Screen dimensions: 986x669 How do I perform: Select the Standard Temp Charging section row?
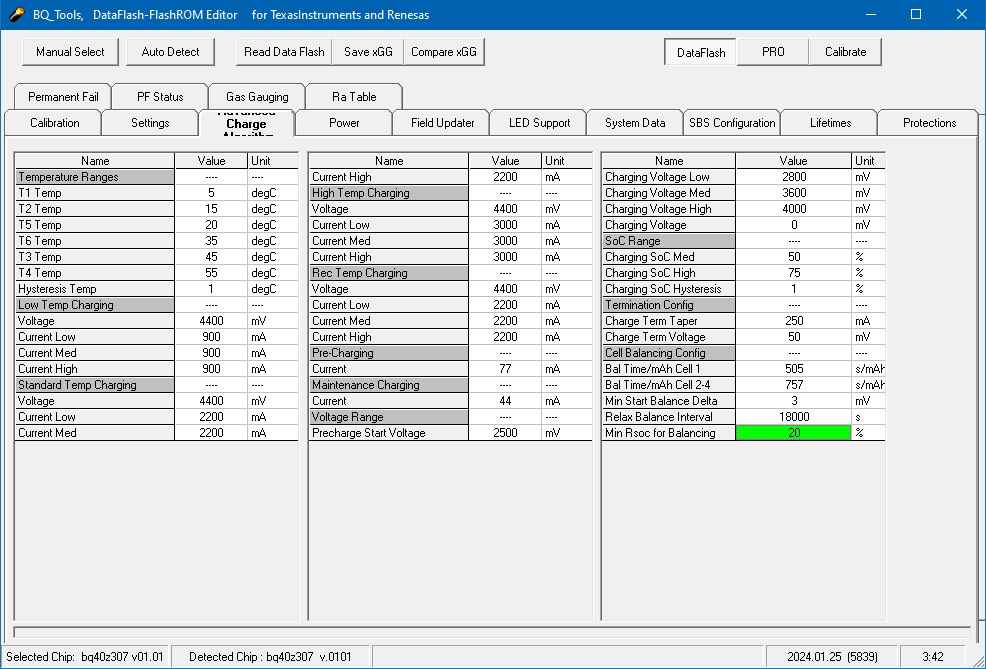pyautogui.click(x=94, y=385)
